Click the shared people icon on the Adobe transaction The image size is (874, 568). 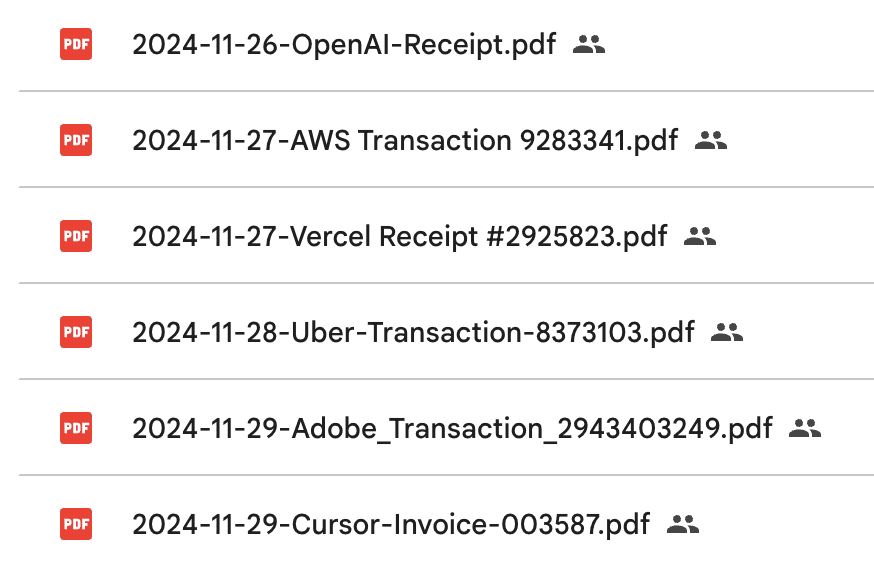pos(804,428)
